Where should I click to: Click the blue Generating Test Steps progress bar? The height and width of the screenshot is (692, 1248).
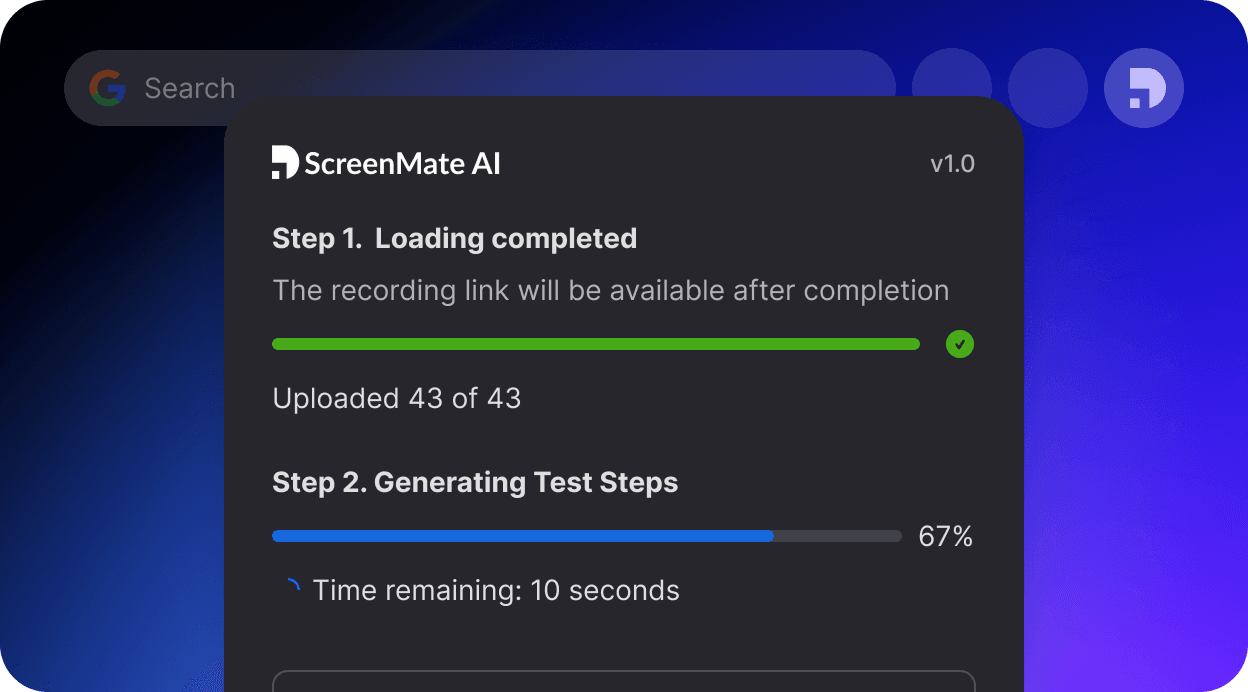522,537
